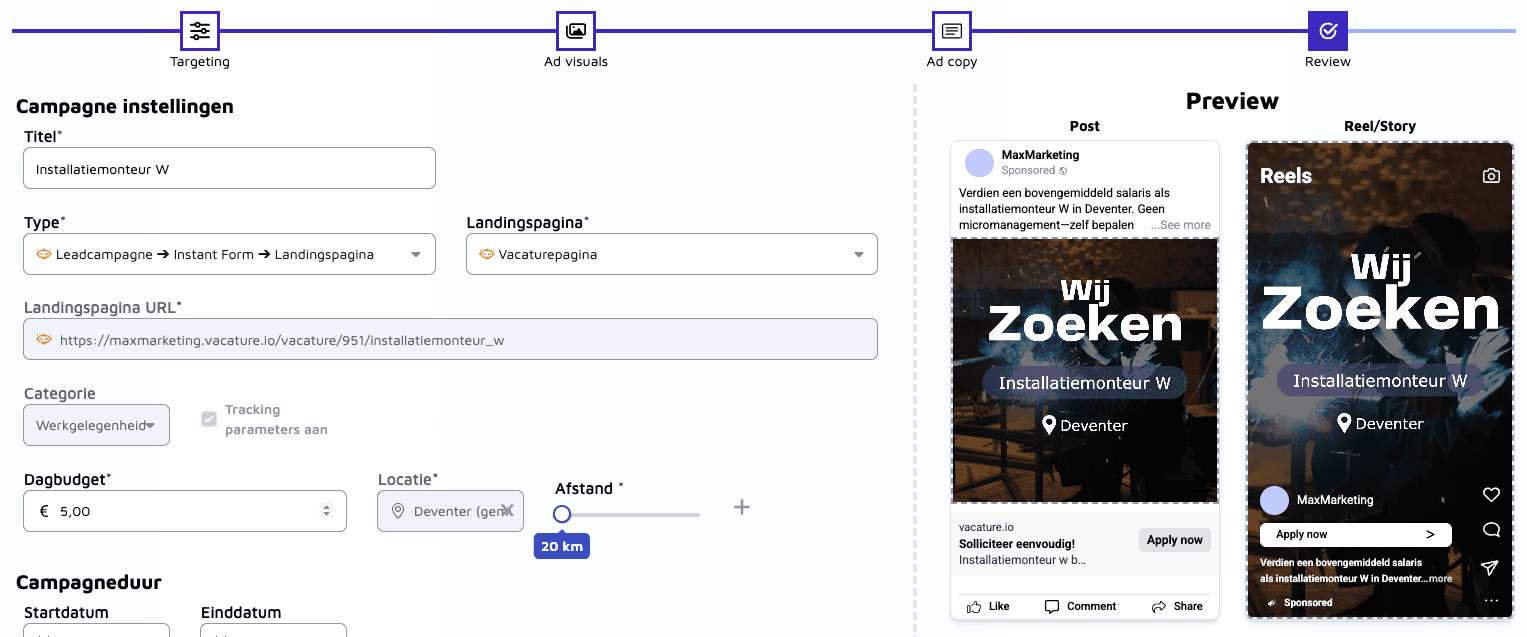1527x637 pixels.
Task: Expand the Categorie Werkgelegenheid dropdown
Action: coord(96,425)
